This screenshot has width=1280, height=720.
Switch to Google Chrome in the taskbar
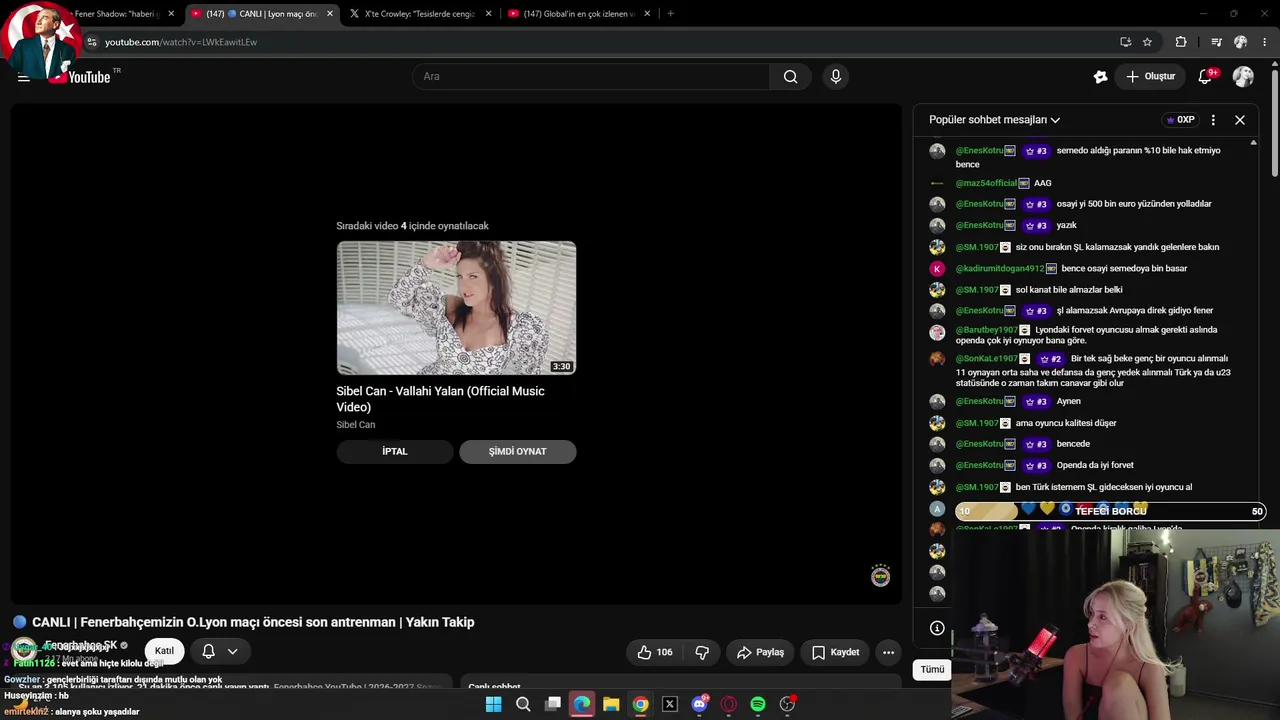[x=640, y=704]
